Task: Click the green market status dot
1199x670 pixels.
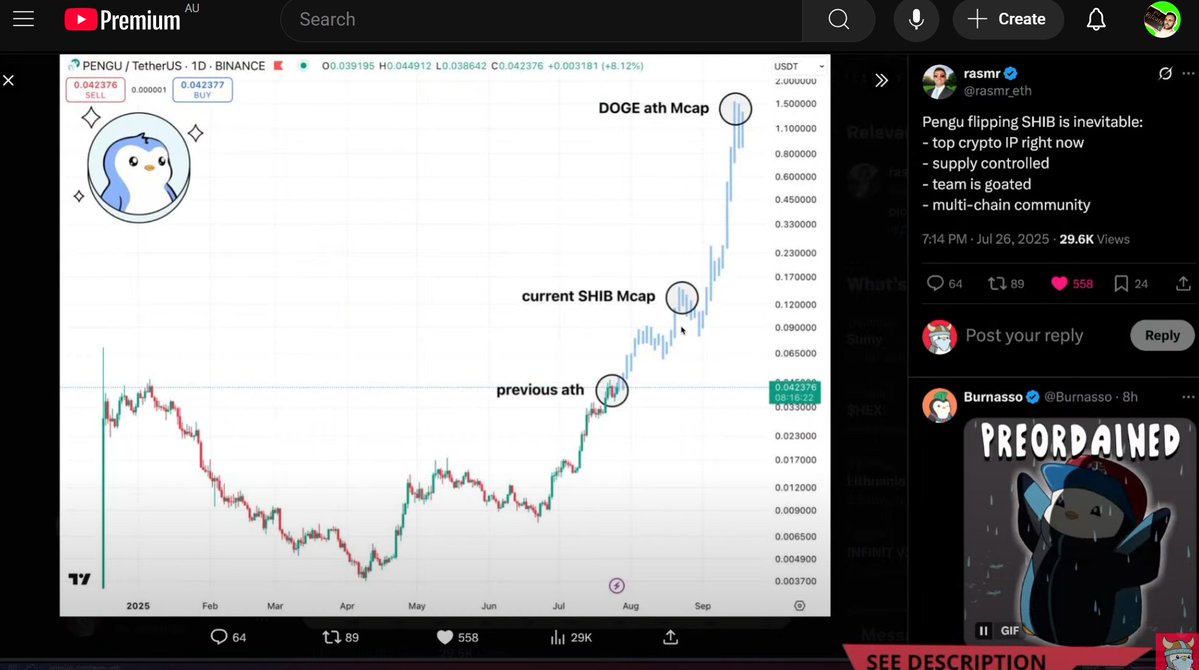Action: pyautogui.click(x=304, y=66)
